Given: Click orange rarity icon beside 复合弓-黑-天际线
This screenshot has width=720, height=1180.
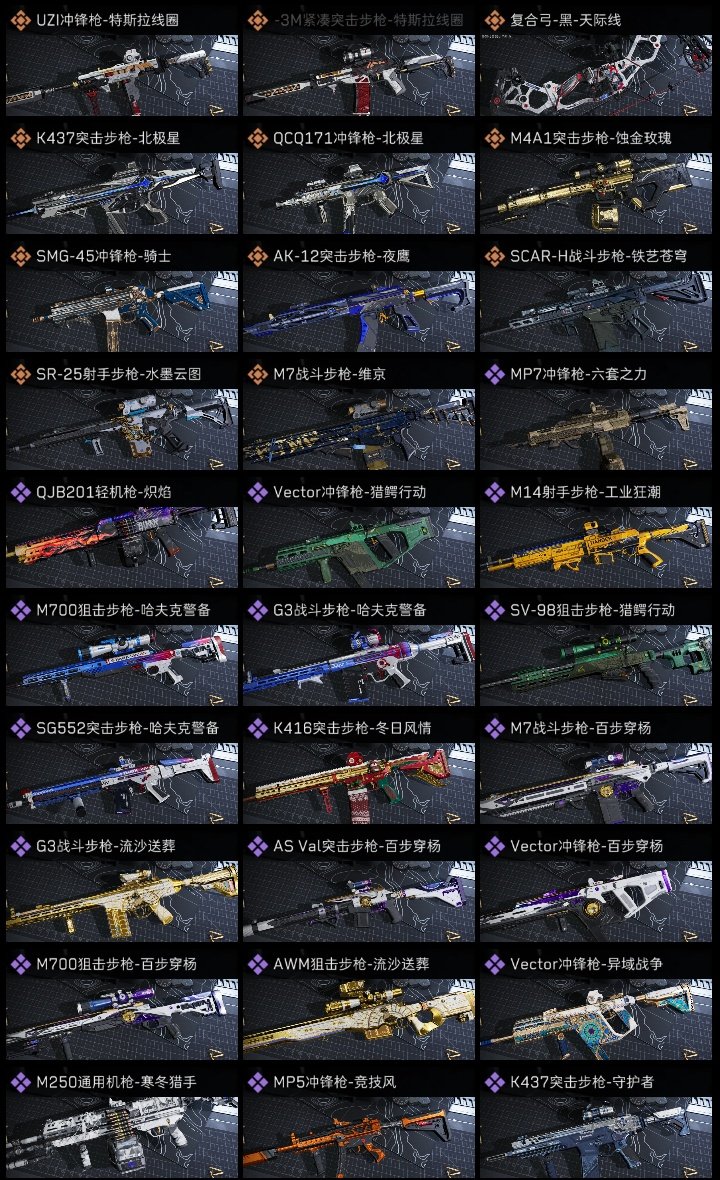Looking at the screenshot, I should (494, 20).
